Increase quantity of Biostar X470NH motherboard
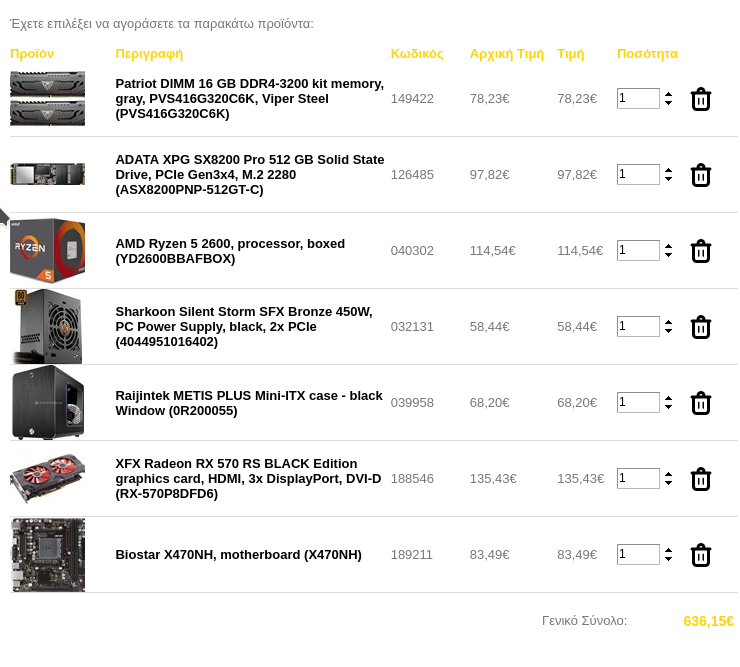740x667 pixels. [x=668, y=550]
